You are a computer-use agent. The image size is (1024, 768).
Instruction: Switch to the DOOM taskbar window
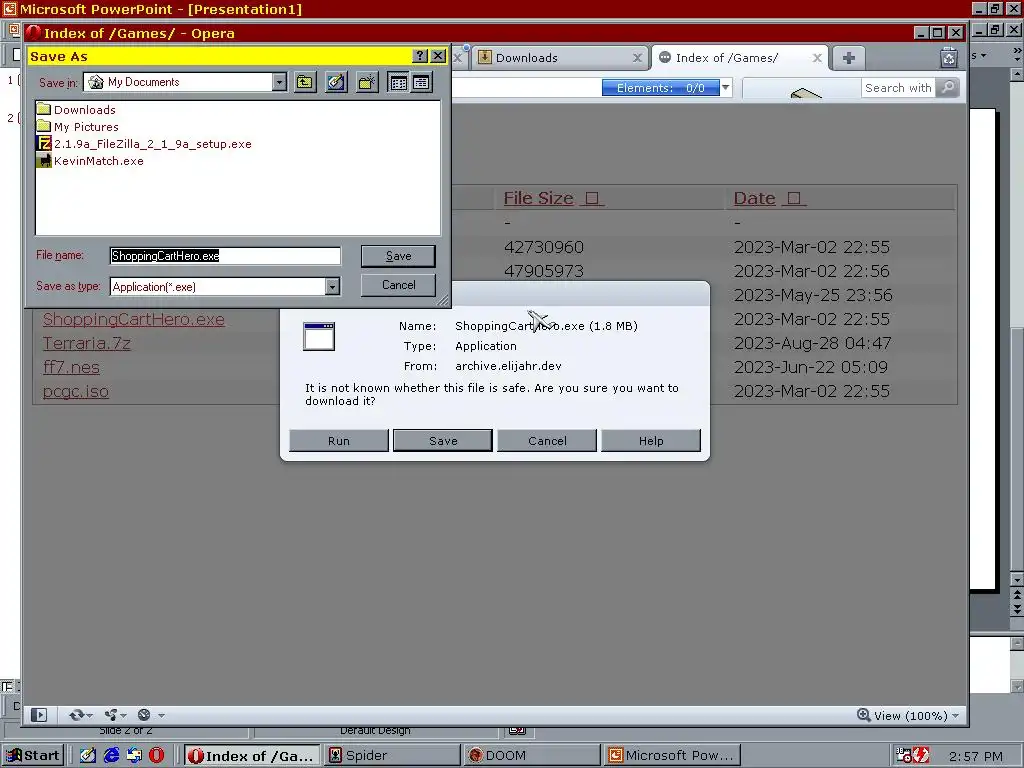(532, 756)
